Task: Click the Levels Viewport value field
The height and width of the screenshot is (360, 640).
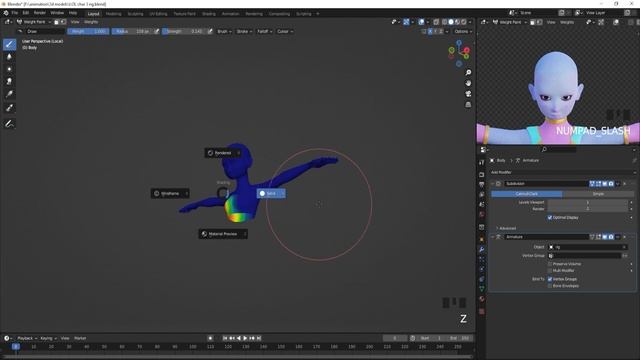Action: tap(587, 202)
